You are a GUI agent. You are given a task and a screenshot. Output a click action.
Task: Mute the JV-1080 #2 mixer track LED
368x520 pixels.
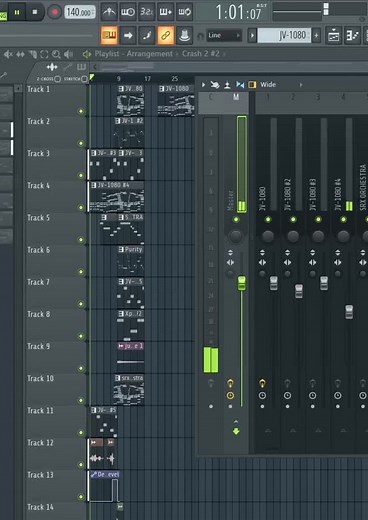pos(293,219)
